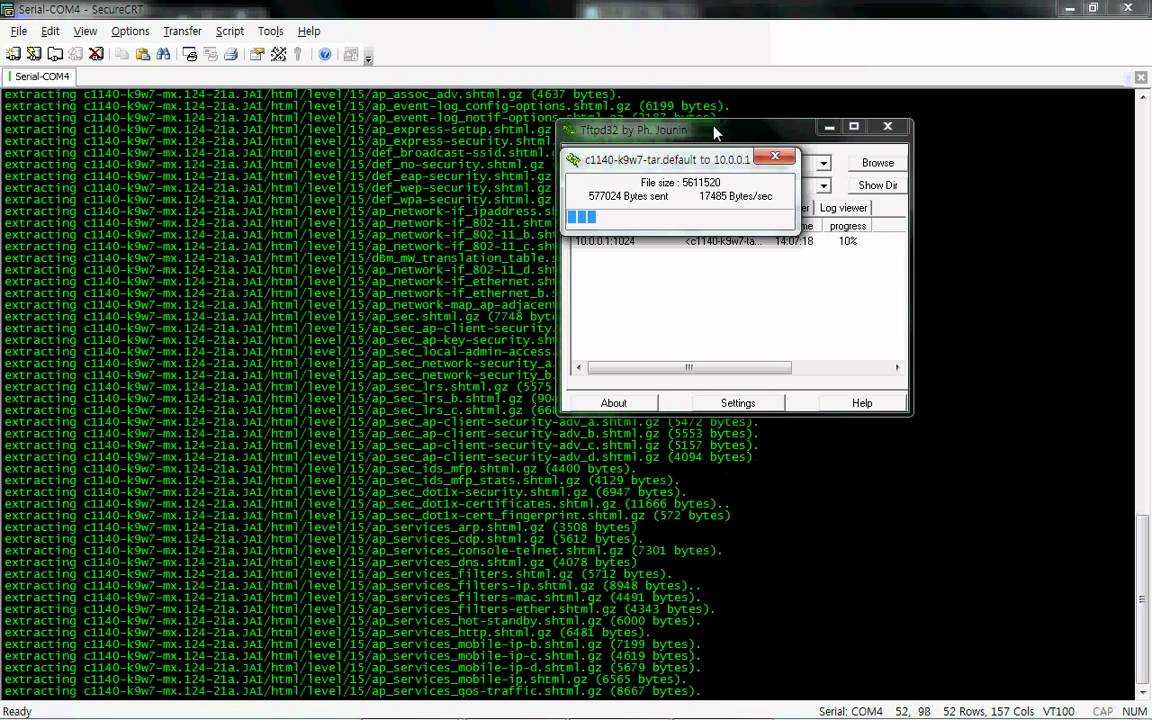Screen dimensions: 1152x720
Task: Click the Ready status bar text
Action: point(18,711)
